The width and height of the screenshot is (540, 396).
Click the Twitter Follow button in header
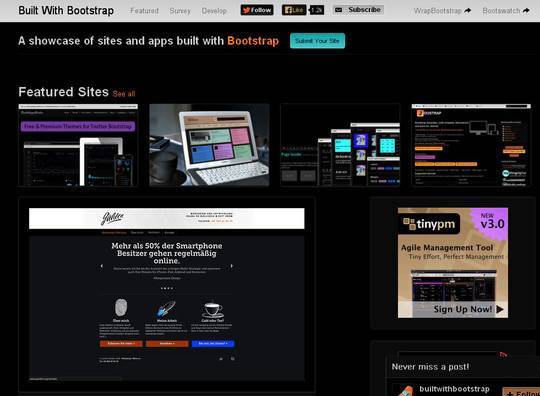tap(257, 10)
